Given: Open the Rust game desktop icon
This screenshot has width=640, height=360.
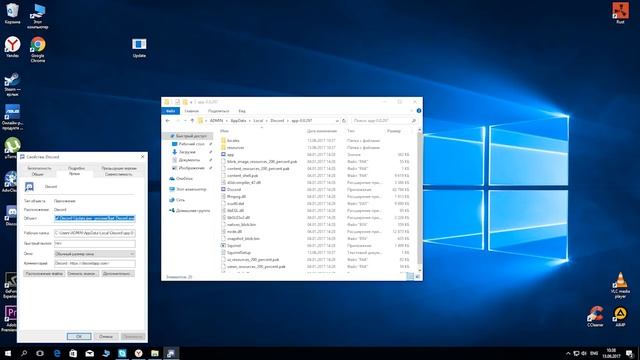Looking at the screenshot, I should pyautogui.click(x=620, y=13).
